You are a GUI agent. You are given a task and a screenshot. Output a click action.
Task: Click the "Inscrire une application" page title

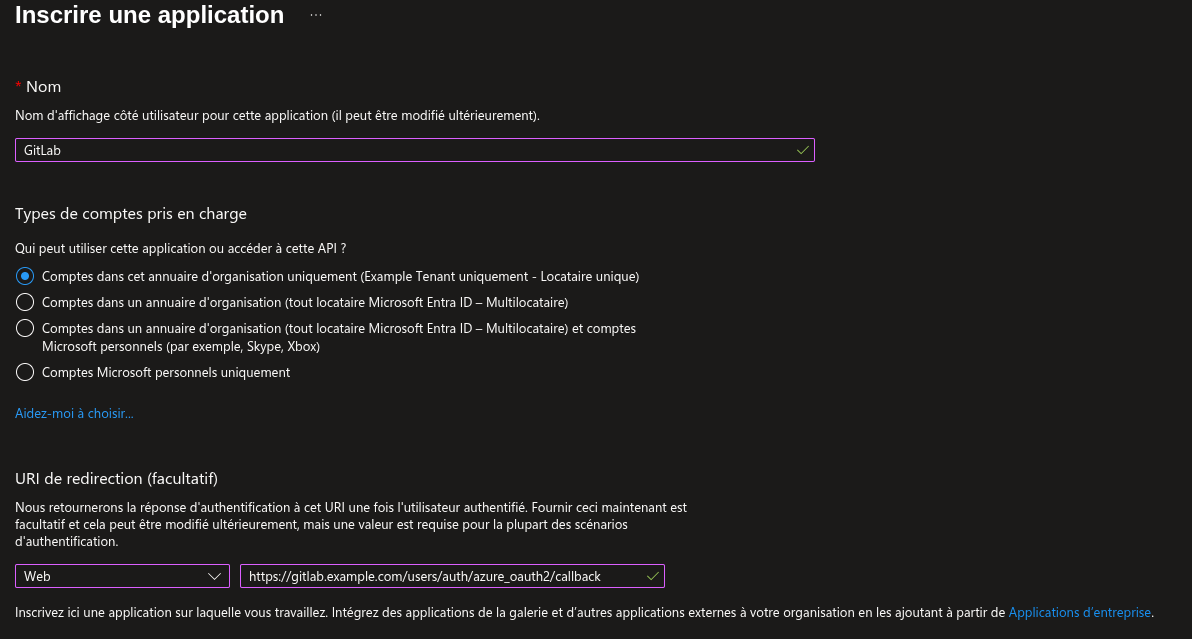(x=150, y=16)
